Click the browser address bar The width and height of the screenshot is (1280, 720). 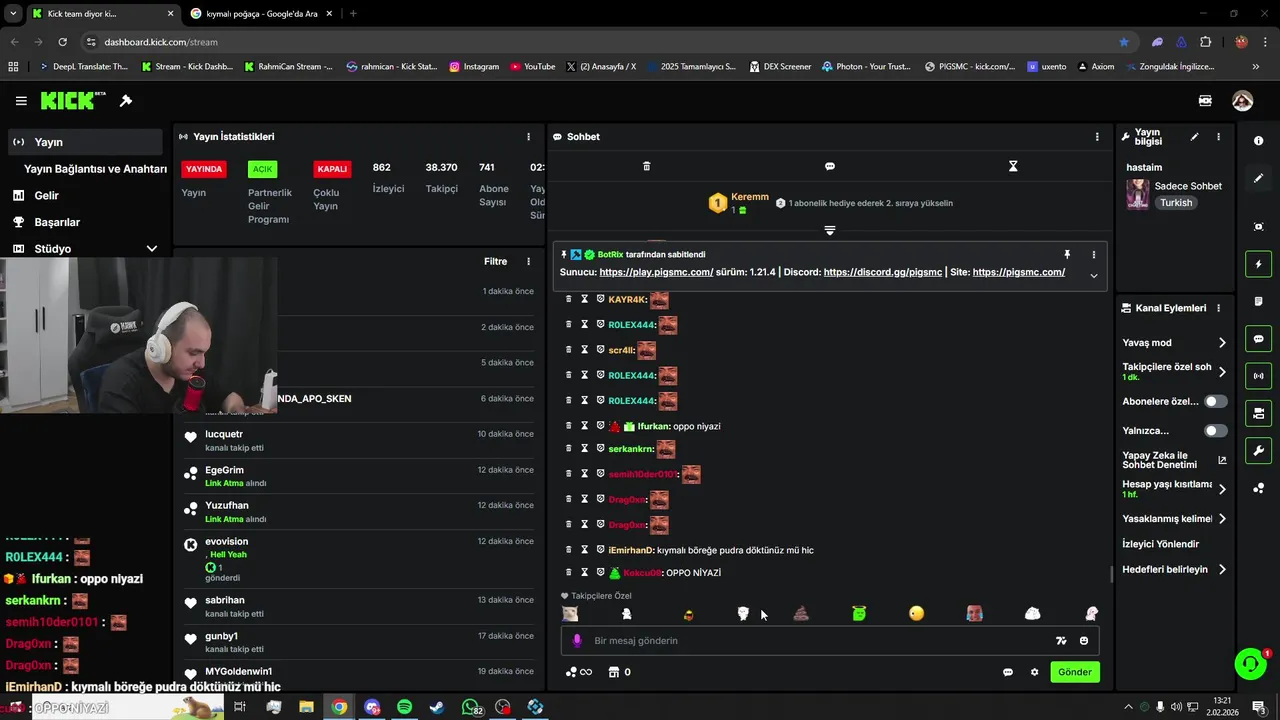pyautogui.click(x=600, y=42)
